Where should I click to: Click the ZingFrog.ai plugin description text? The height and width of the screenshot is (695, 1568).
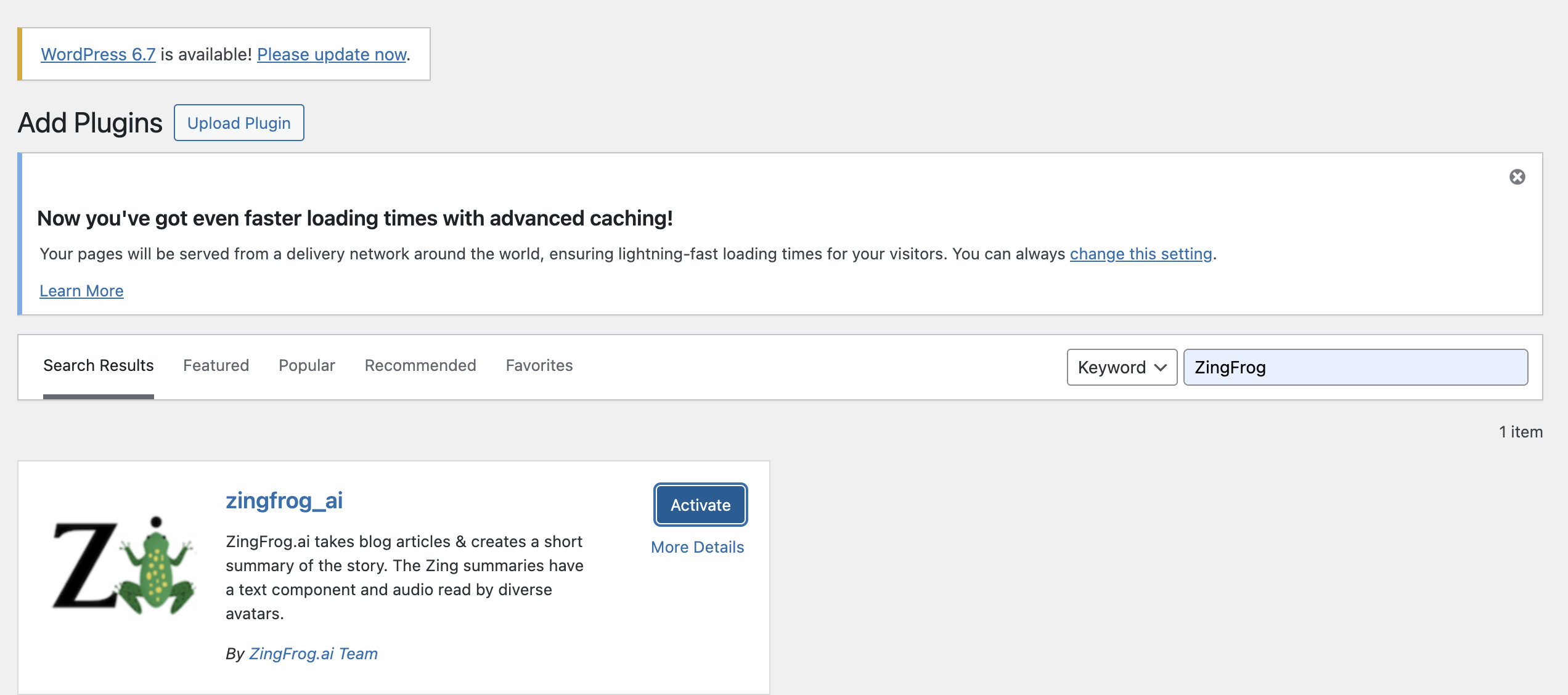[404, 577]
